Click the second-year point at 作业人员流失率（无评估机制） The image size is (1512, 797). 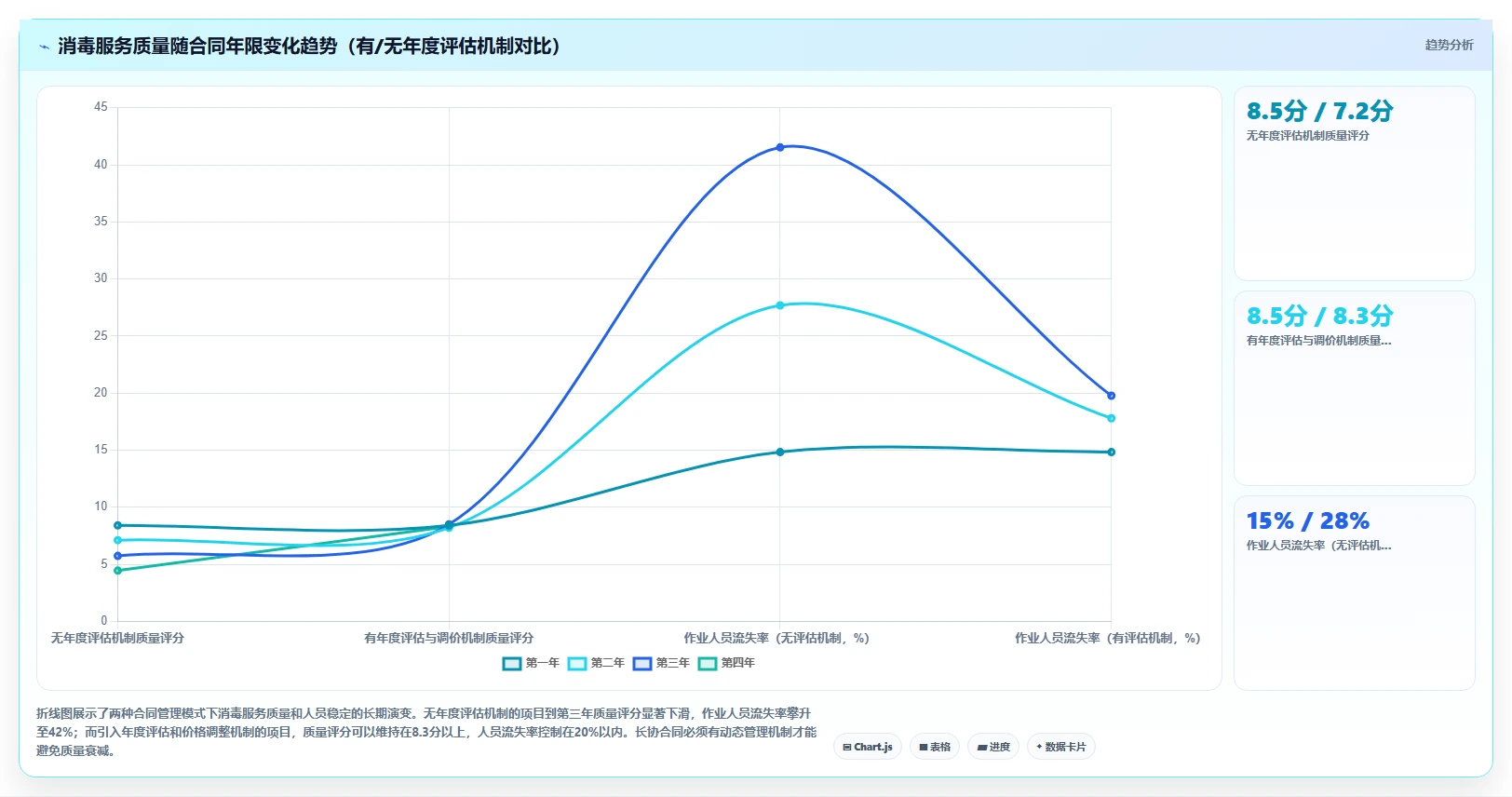(x=780, y=305)
